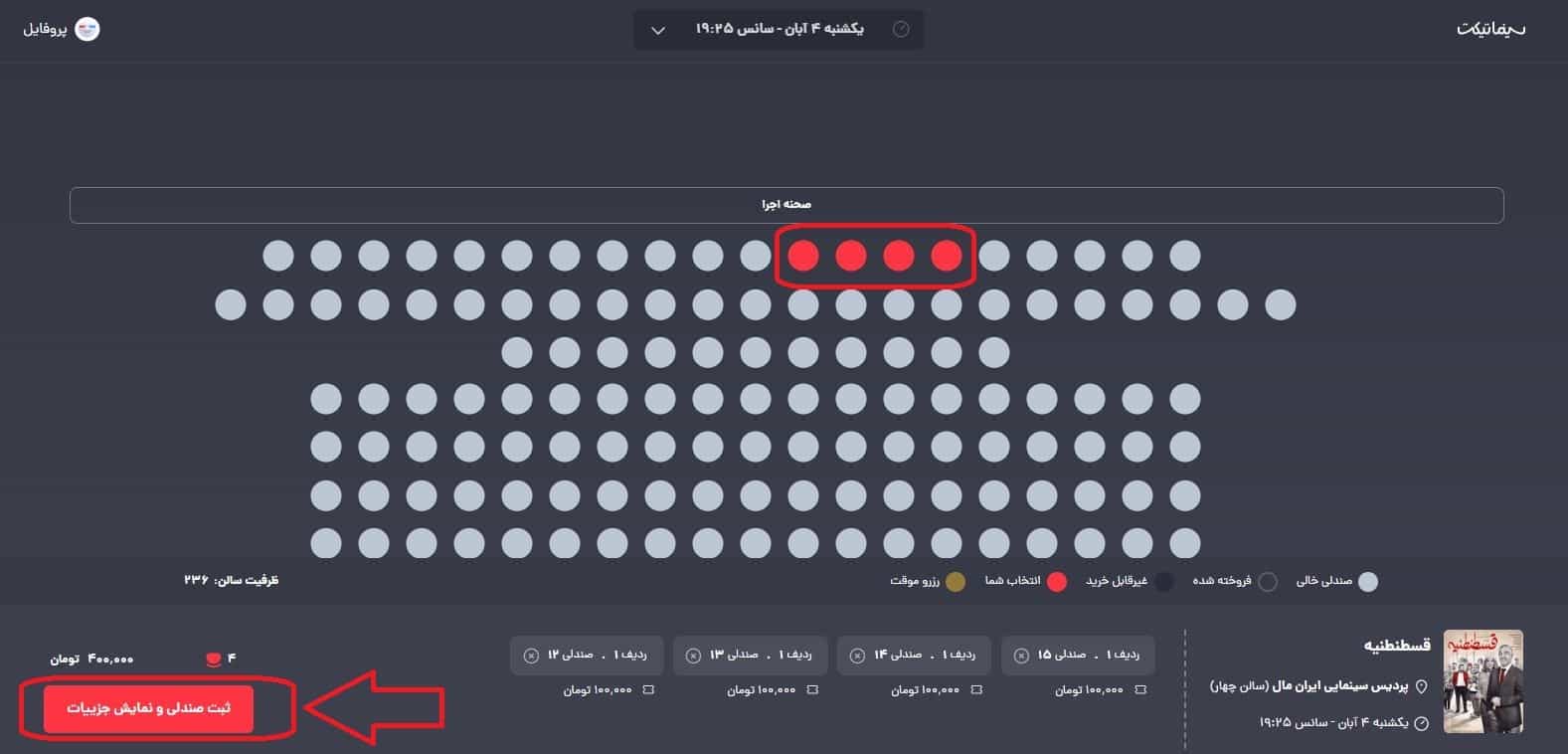Click the location pin icon near cinema name
This screenshot has width=1568, height=754.
tap(1422, 686)
